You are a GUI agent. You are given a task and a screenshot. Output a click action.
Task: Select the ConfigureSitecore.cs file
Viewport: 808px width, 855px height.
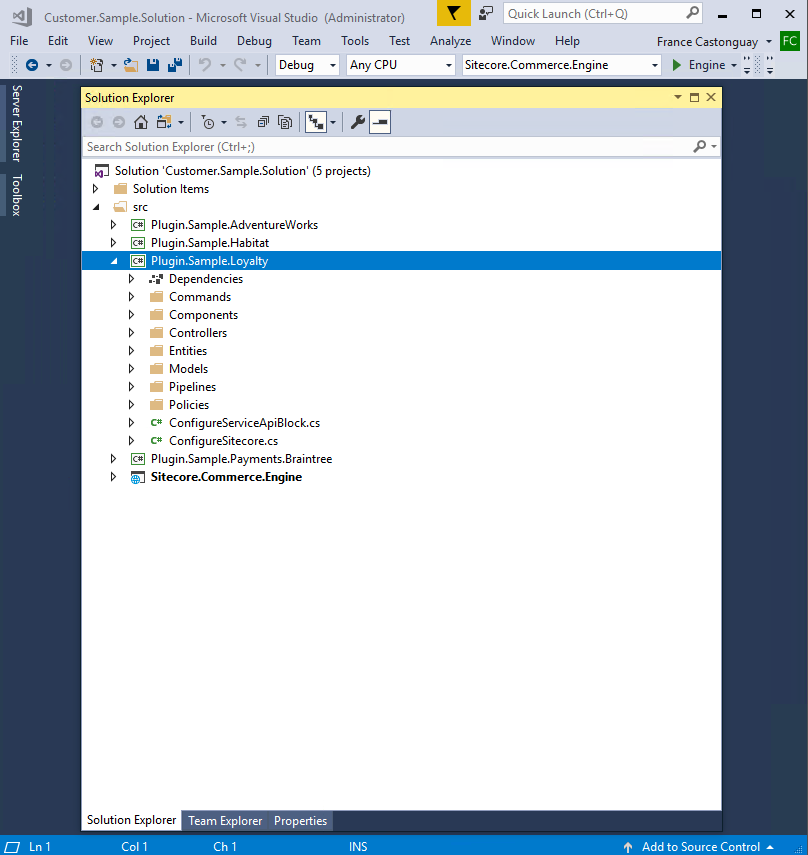[224, 441]
